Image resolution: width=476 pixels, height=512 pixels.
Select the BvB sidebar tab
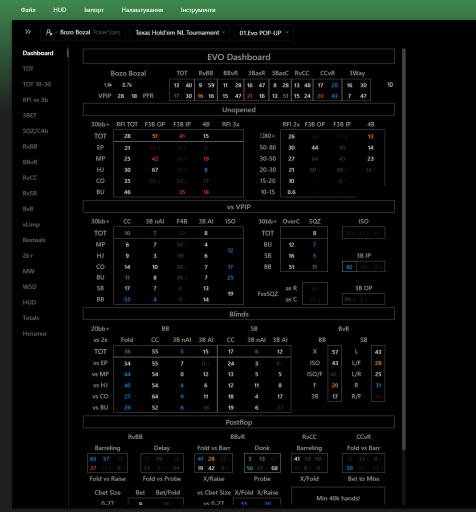coord(28,209)
